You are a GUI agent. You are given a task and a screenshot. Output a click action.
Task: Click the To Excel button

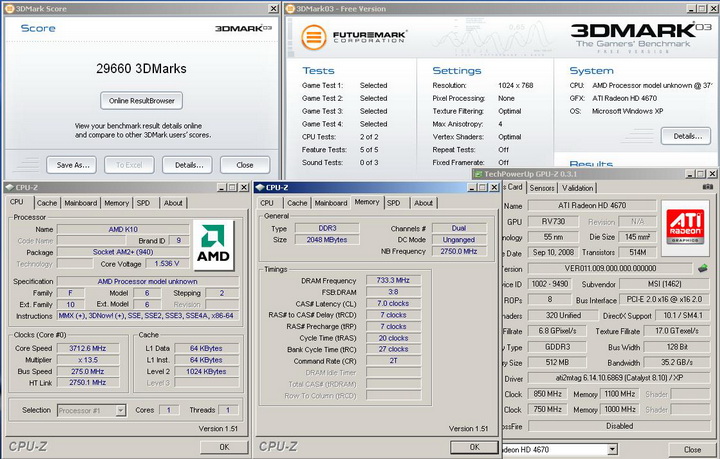tap(129, 165)
